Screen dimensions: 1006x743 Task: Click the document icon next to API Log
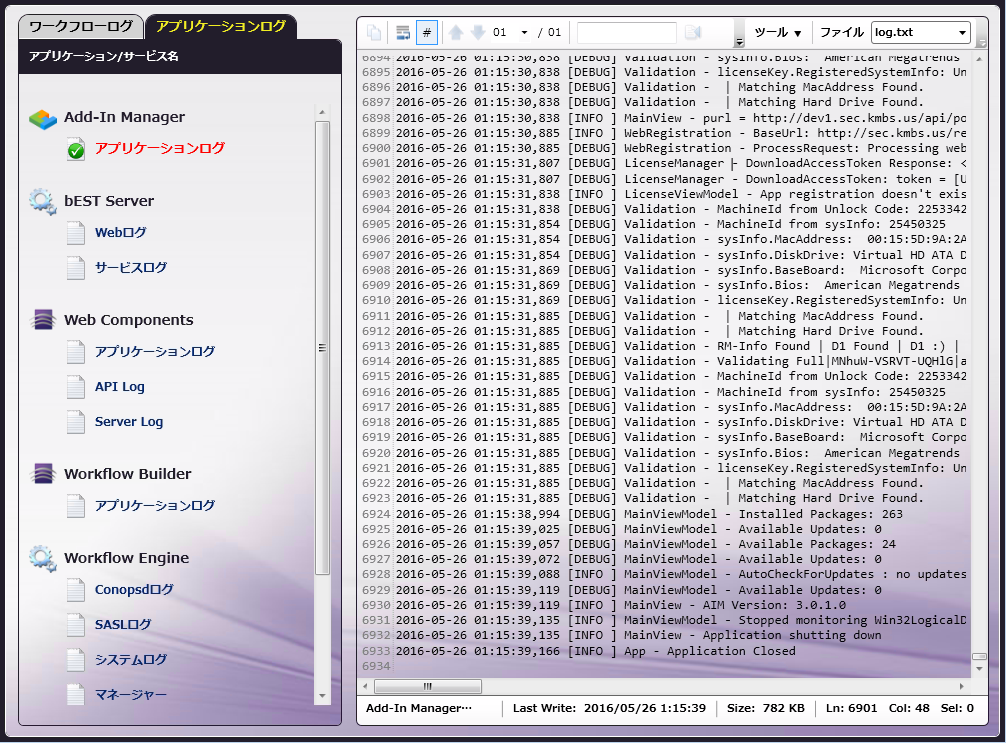pos(76,388)
